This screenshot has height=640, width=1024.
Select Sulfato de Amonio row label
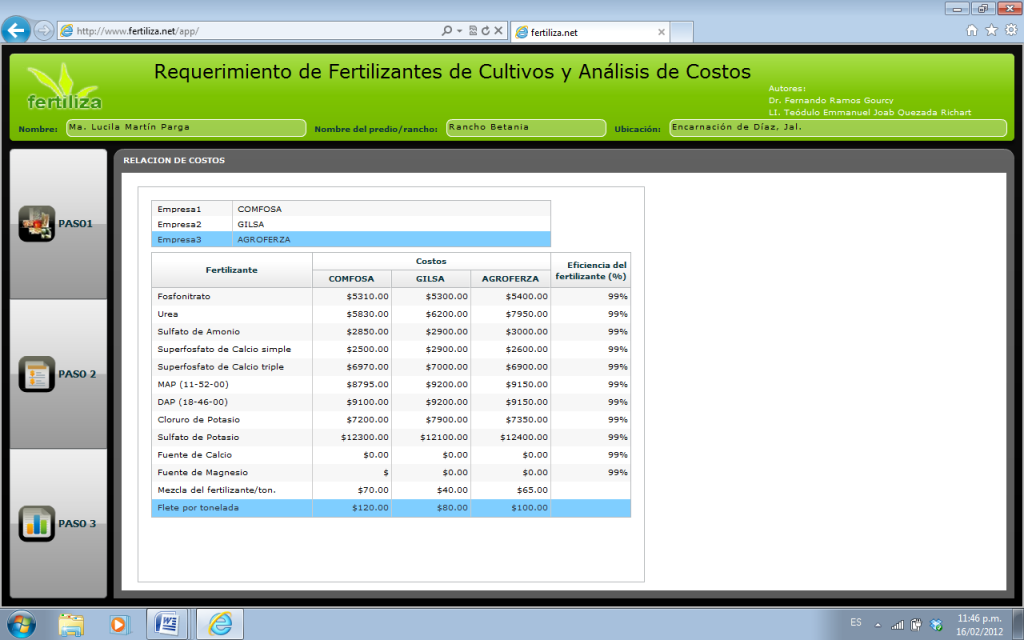199,332
